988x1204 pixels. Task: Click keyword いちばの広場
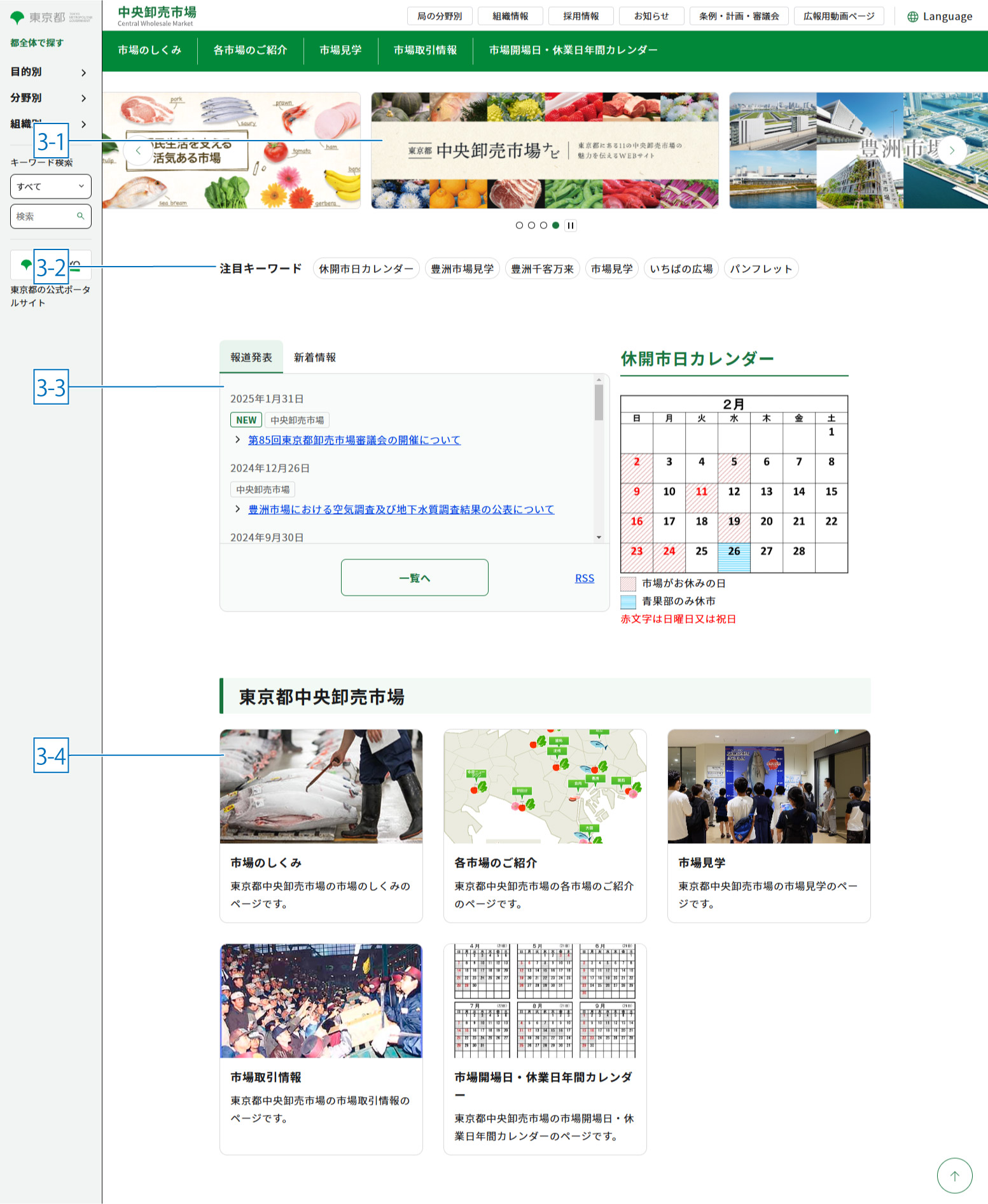tap(681, 269)
